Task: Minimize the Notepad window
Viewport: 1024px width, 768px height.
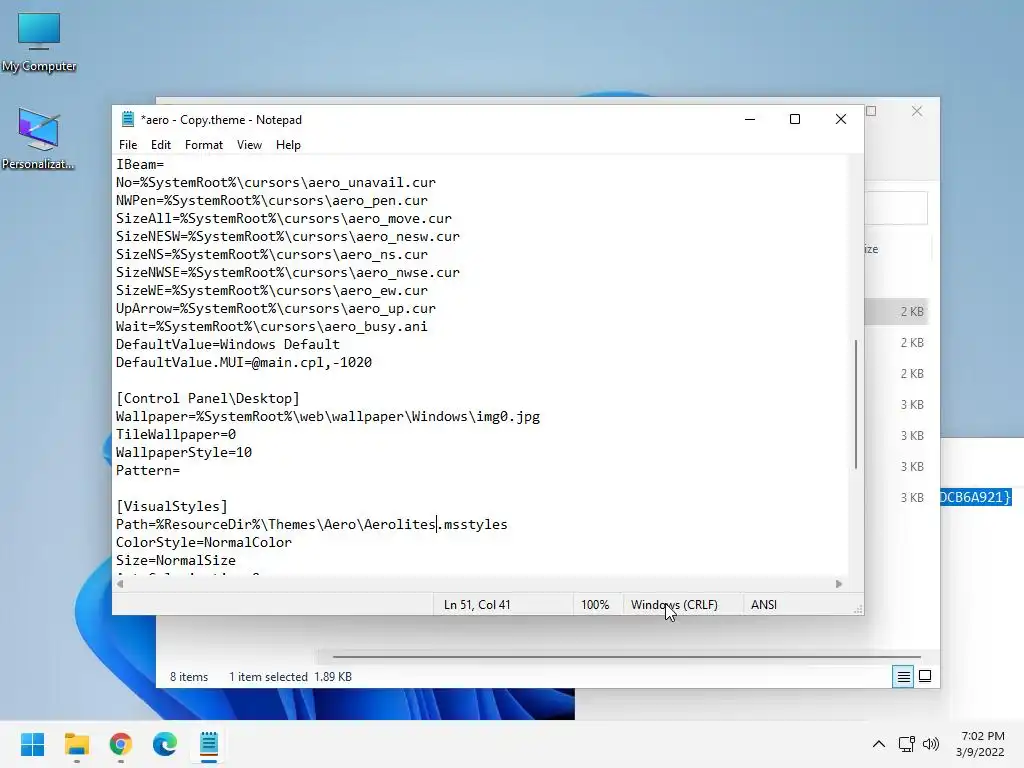Action: pos(750,119)
